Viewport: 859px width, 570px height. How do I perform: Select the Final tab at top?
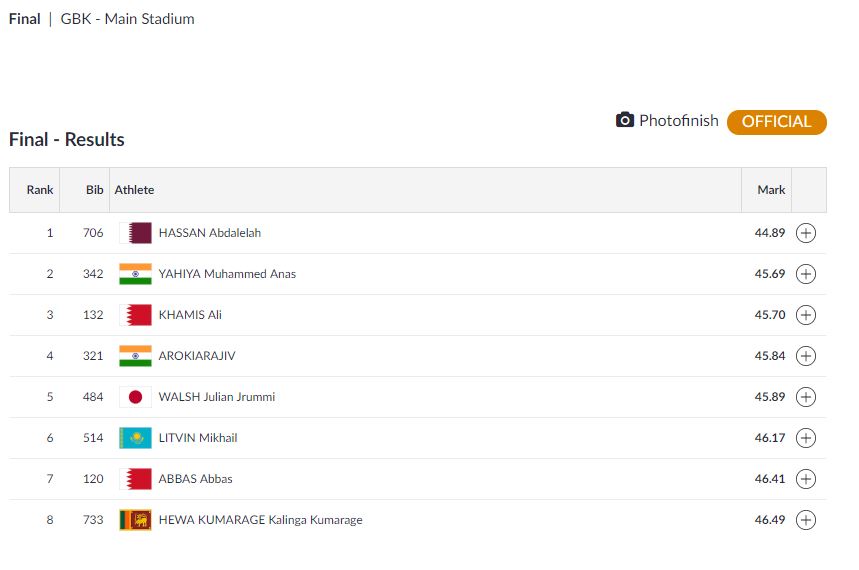(x=24, y=19)
